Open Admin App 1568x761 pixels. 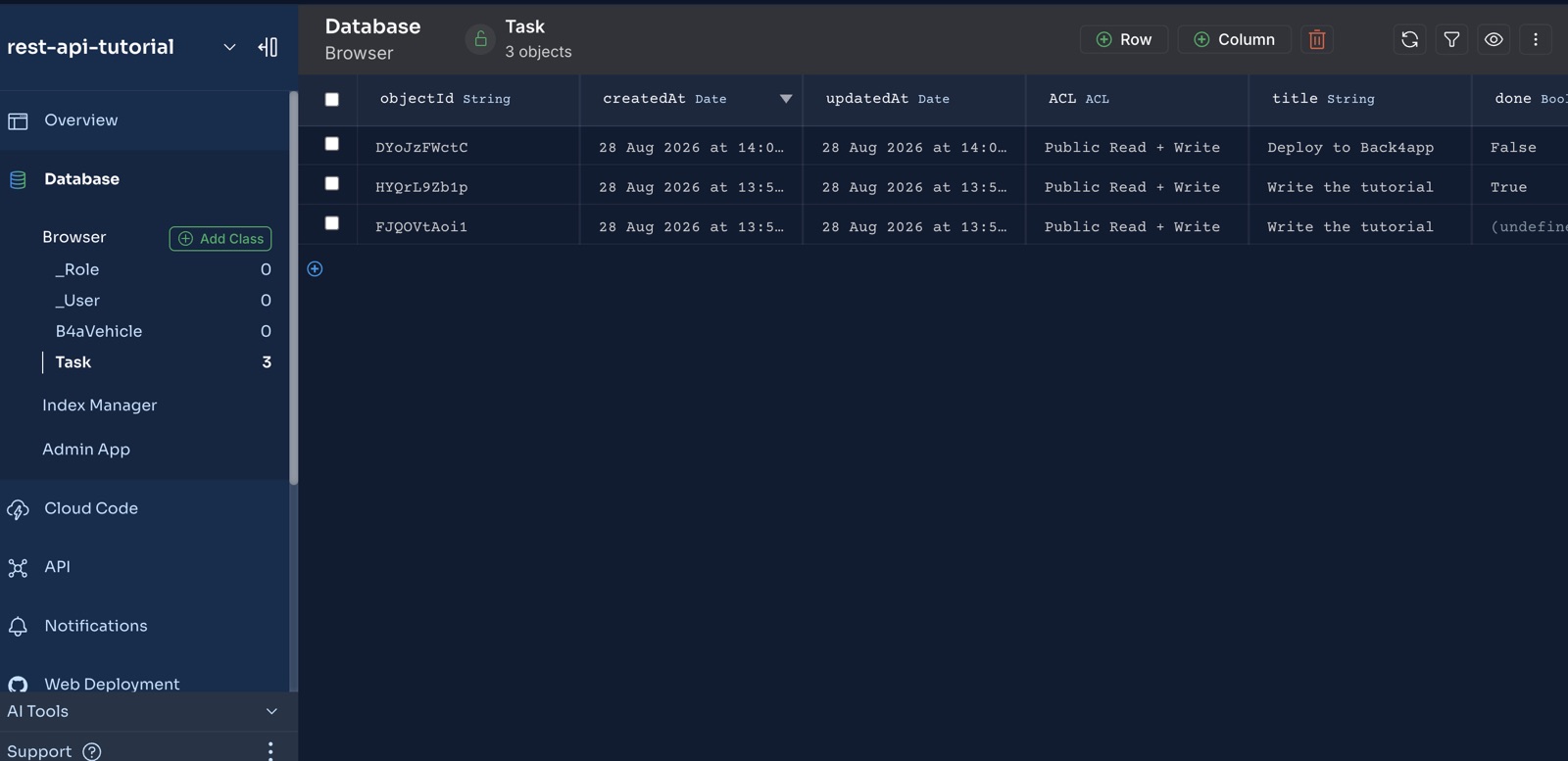pos(86,450)
